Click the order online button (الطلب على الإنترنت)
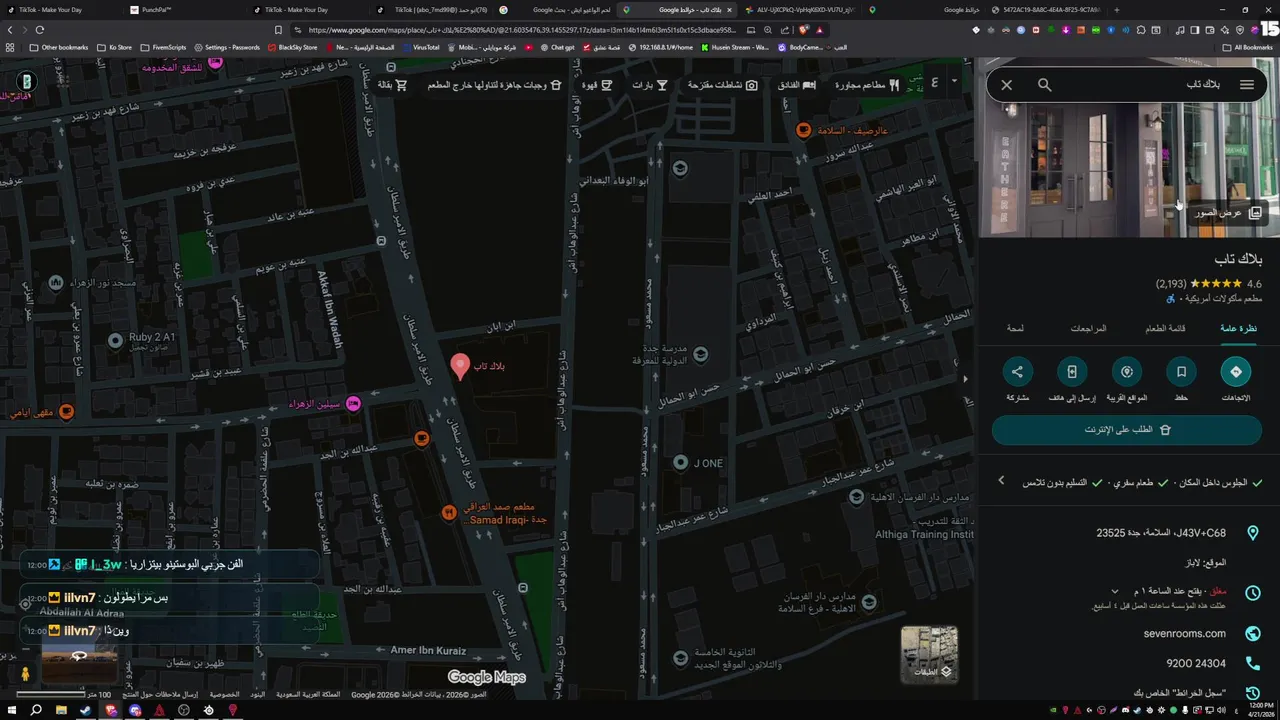The width and height of the screenshot is (1280, 720). (1127, 429)
